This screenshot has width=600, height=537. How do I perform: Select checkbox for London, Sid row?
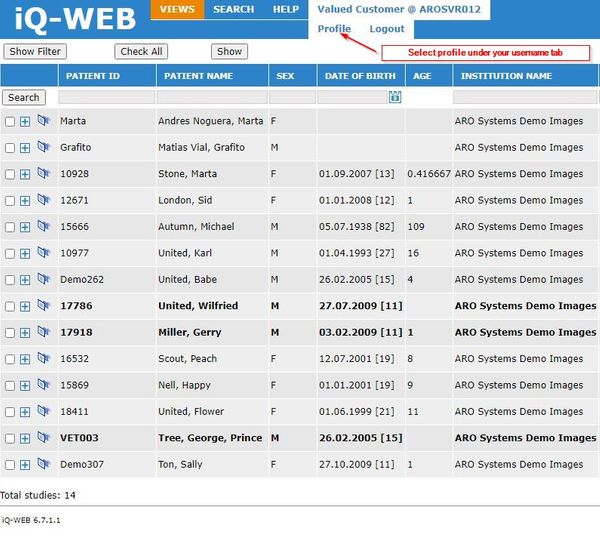tap(10, 201)
